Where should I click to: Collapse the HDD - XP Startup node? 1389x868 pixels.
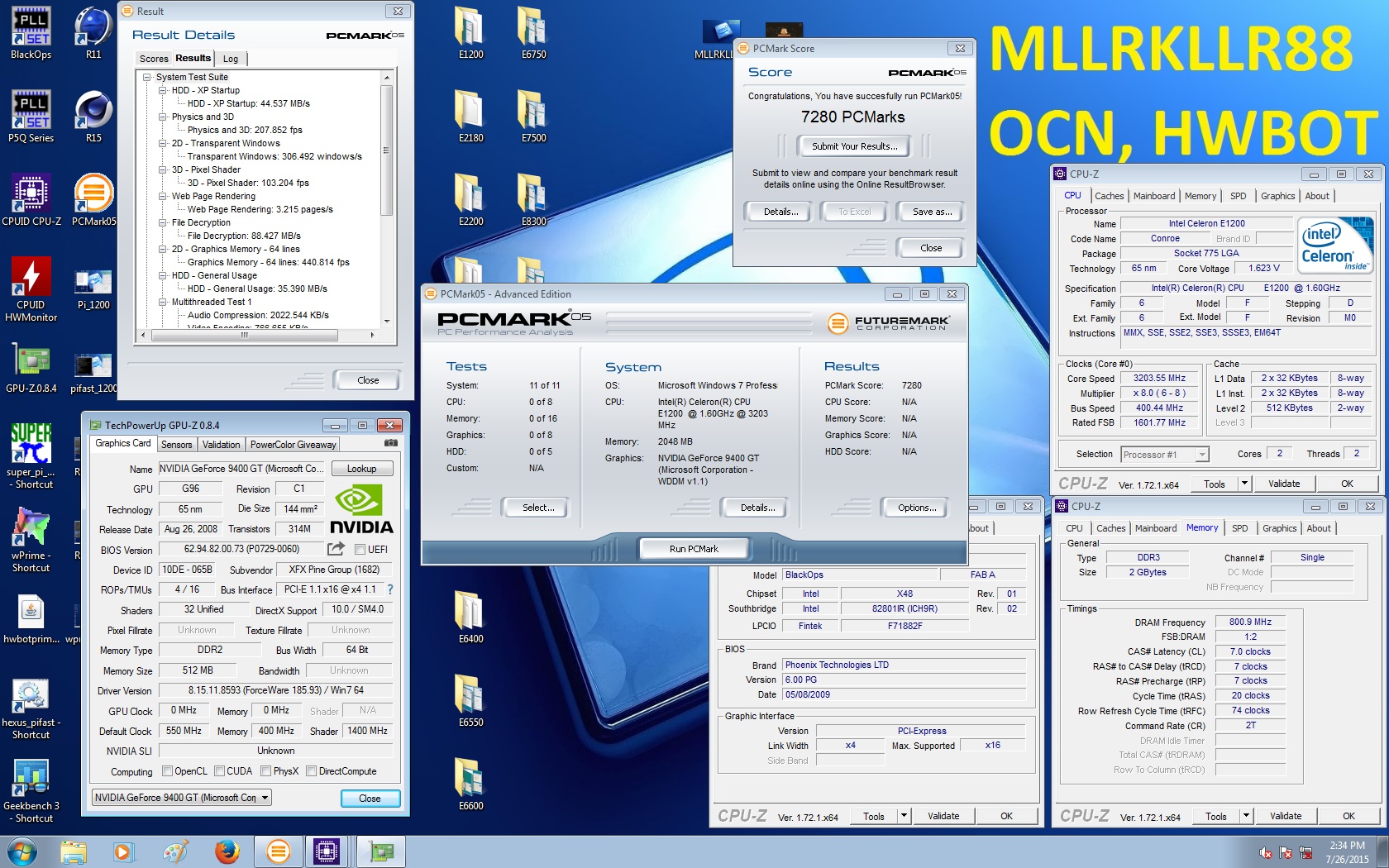pos(163,90)
